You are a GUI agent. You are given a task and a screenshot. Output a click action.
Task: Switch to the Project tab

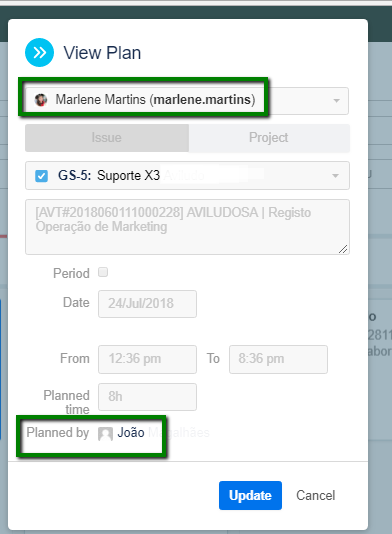pyautogui.click(x=269, y=138)
